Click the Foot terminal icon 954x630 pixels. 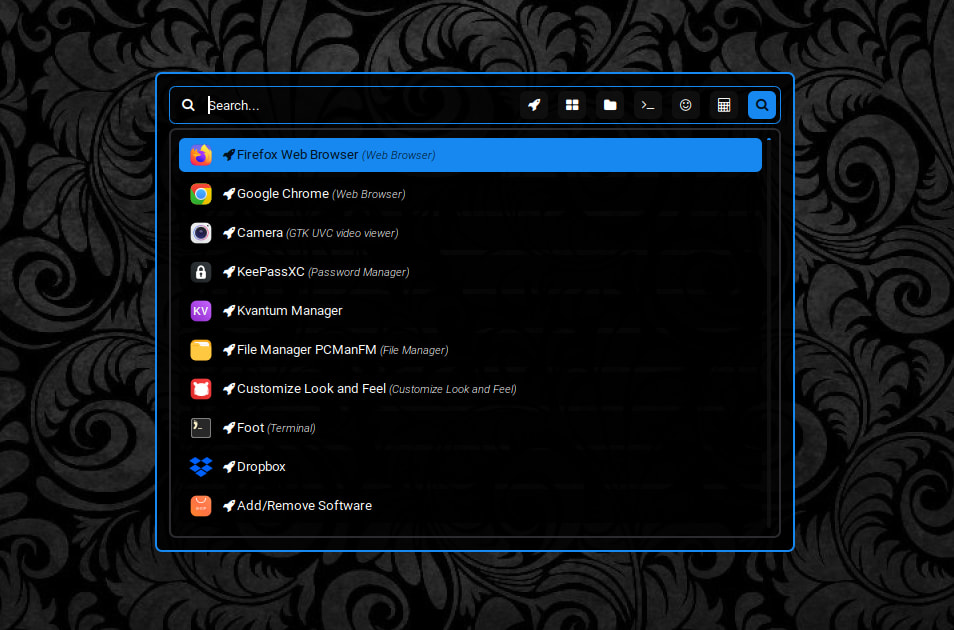201,428
